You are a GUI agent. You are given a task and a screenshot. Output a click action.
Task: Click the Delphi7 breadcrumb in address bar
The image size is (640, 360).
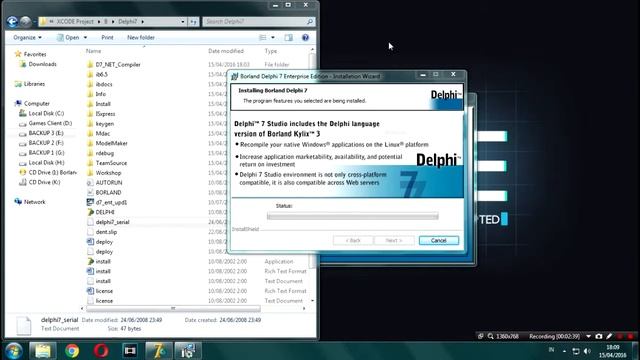tap(128, 22)
